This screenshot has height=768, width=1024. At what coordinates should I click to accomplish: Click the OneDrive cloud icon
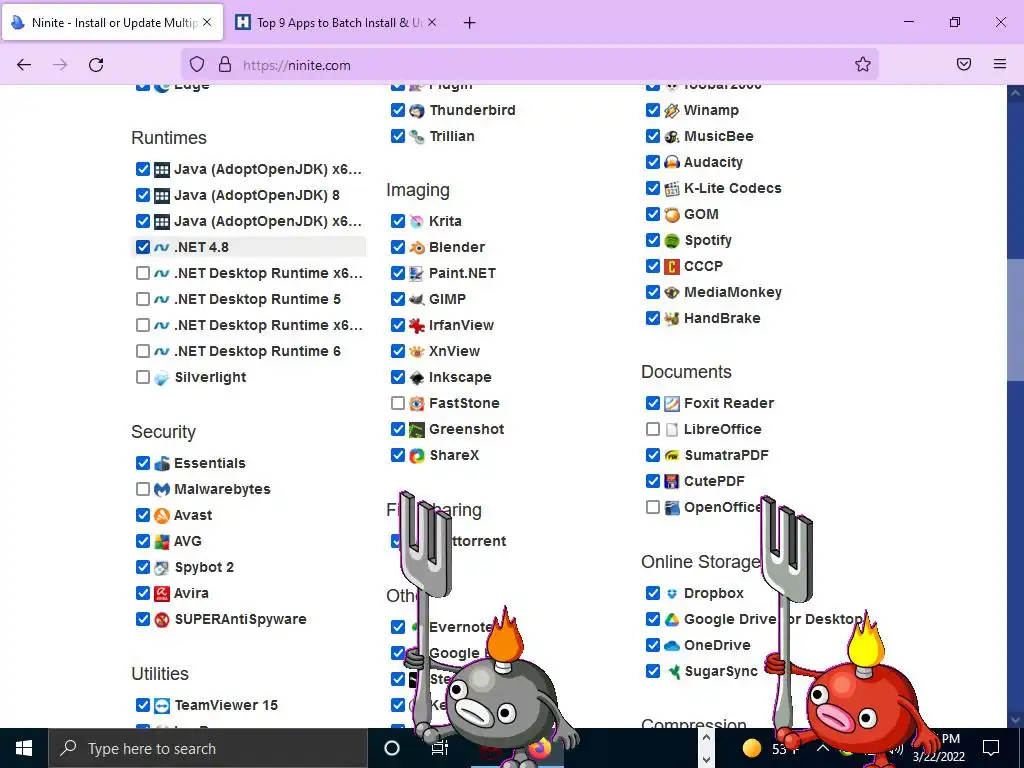pos(672,646)
